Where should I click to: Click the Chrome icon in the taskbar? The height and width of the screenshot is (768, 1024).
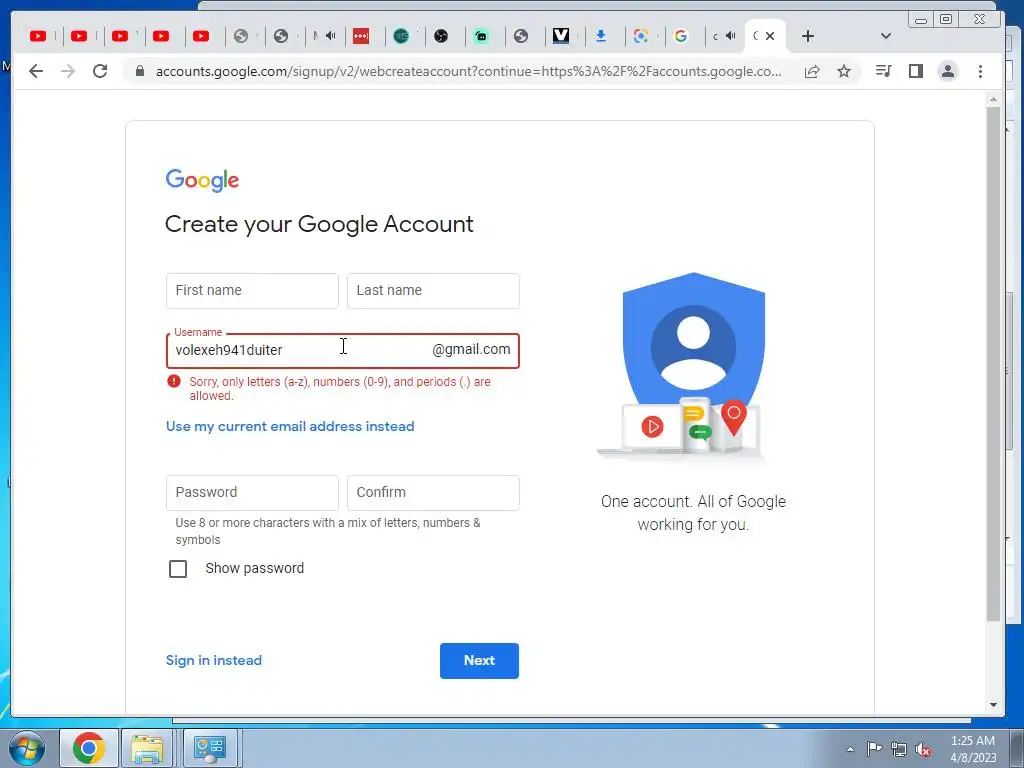coord(89,748)
